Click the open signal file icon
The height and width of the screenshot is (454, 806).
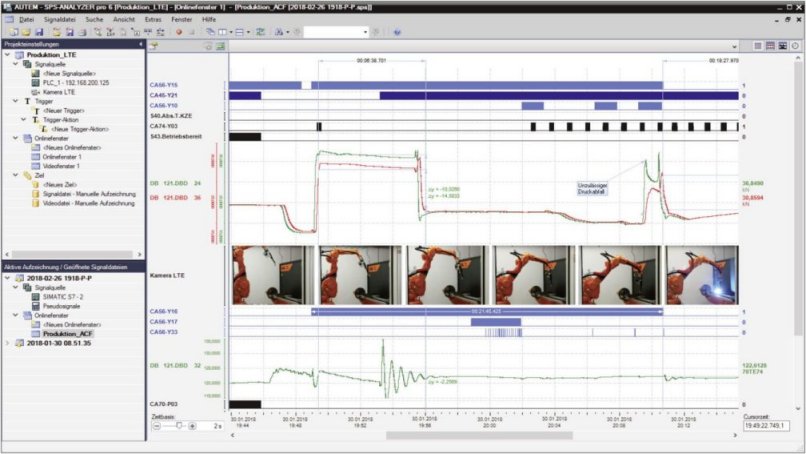tap(57, 32)
